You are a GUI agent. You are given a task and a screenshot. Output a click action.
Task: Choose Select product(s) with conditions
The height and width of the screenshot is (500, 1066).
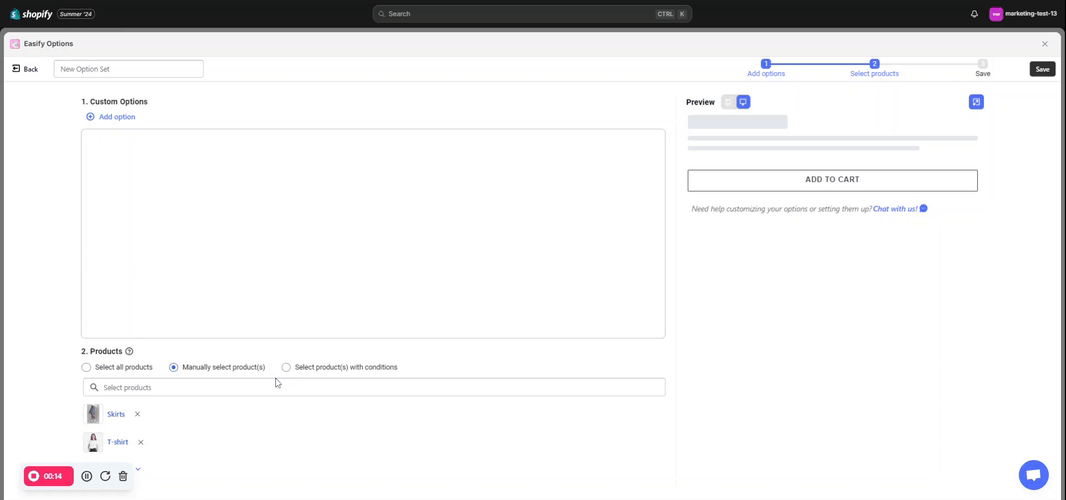tap(286, 368)
